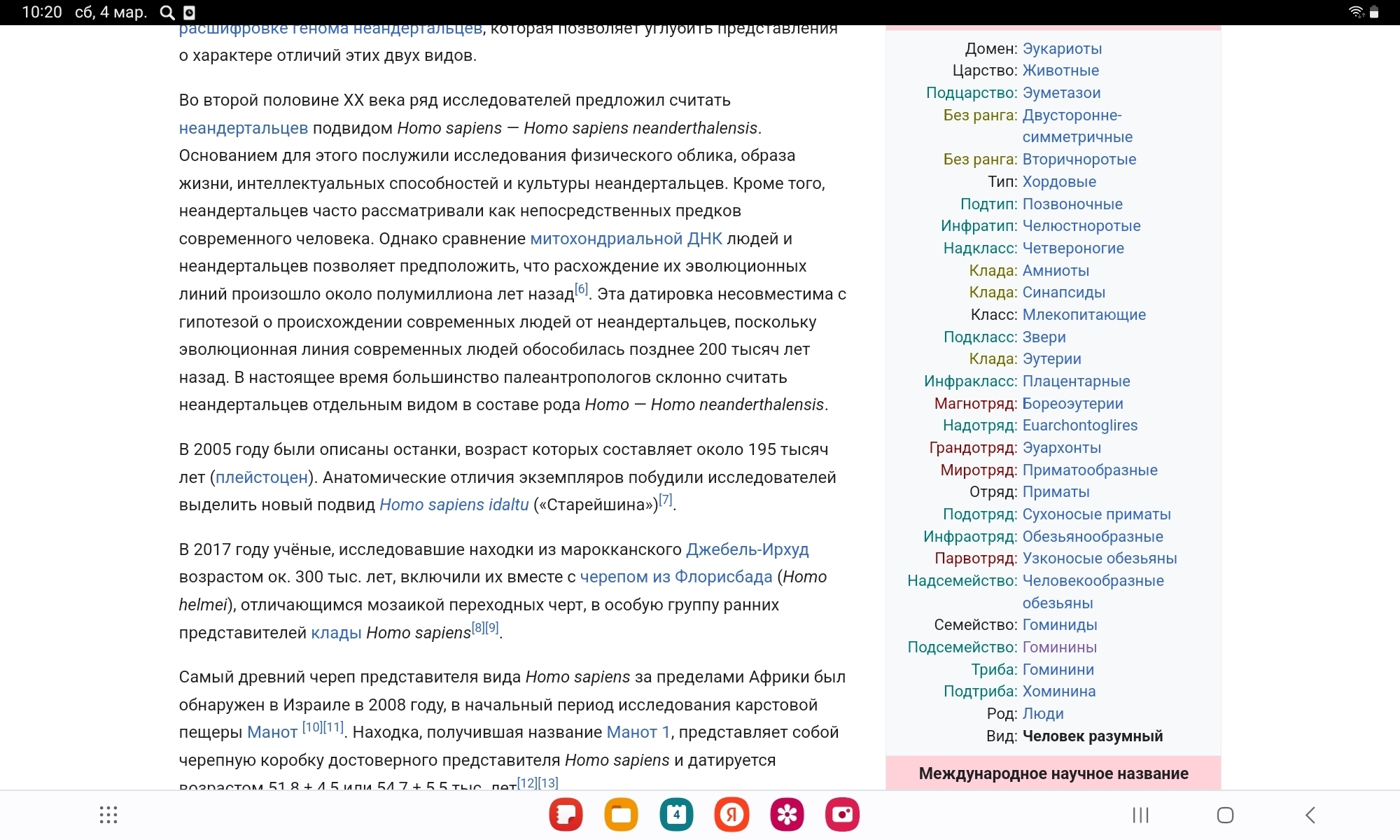Open Samsung Notes from the taskbar
The width and height of the screenshot is (1400, 840).
pyautogui.click(x=566, y=815)
